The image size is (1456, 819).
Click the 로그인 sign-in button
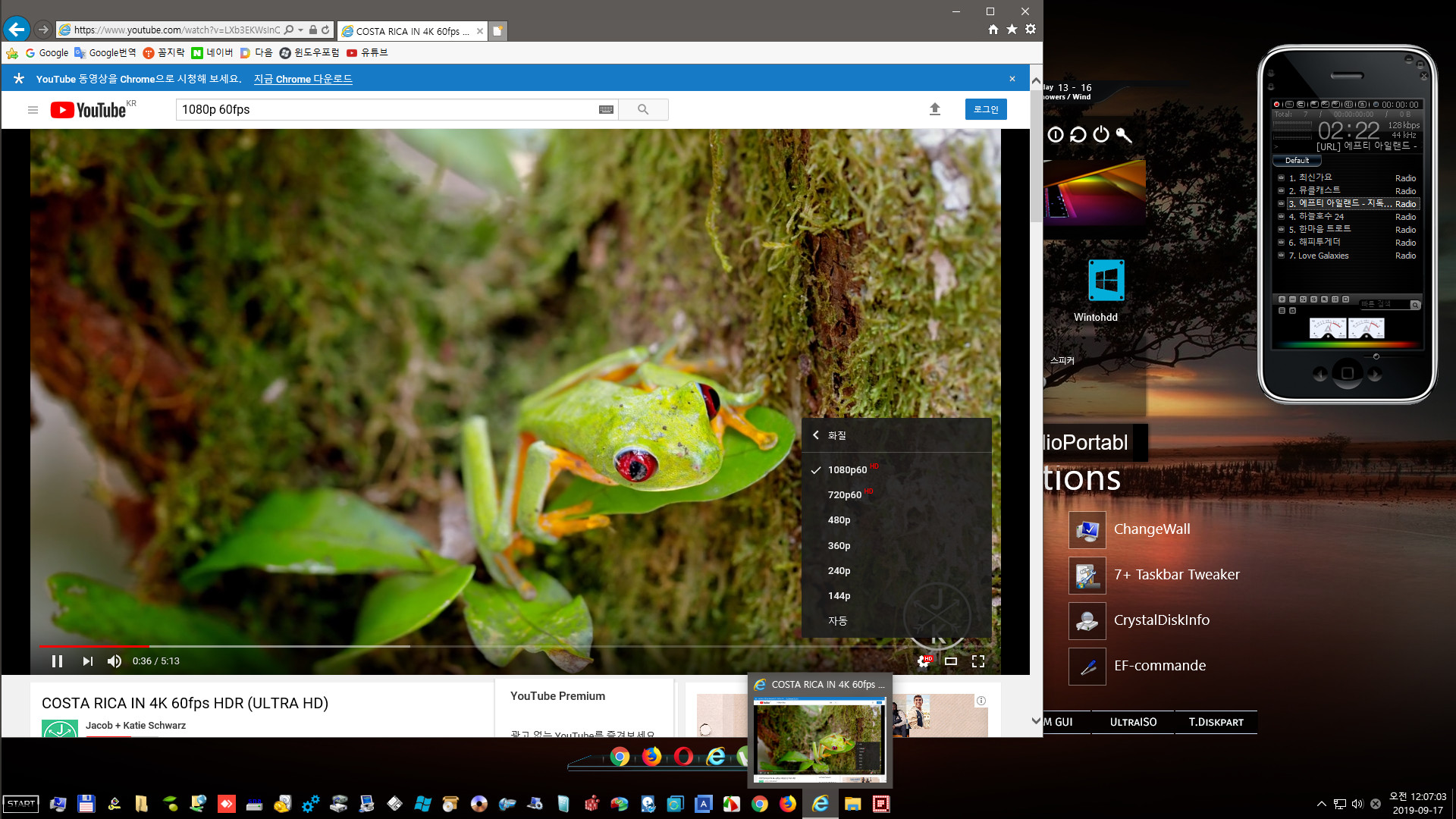(986, 109)
